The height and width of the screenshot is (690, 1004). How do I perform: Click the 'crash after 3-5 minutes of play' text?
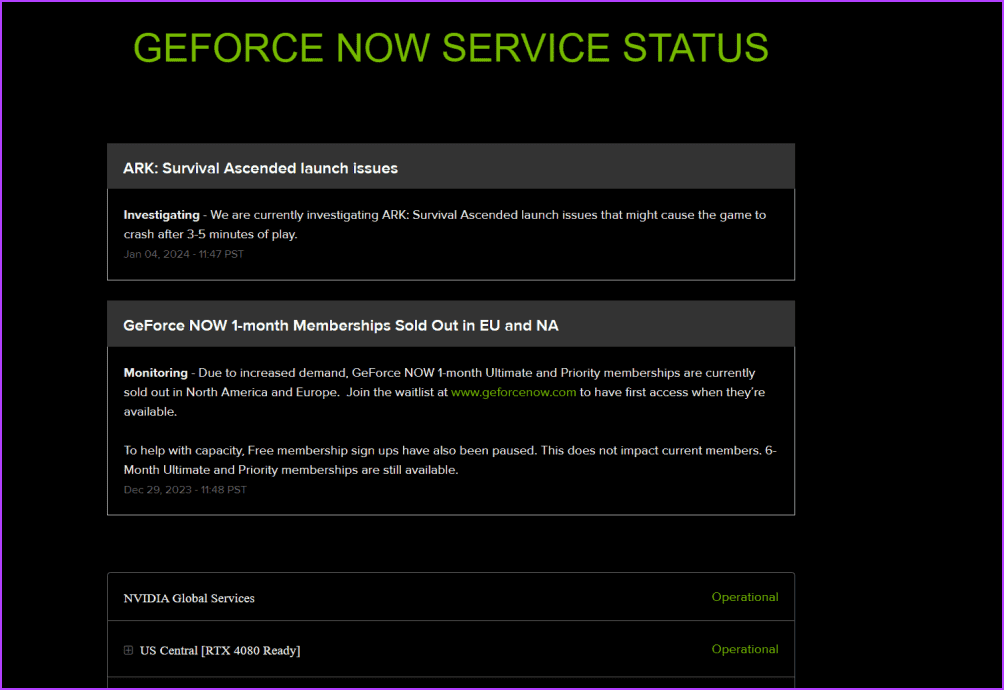point(211,234)
